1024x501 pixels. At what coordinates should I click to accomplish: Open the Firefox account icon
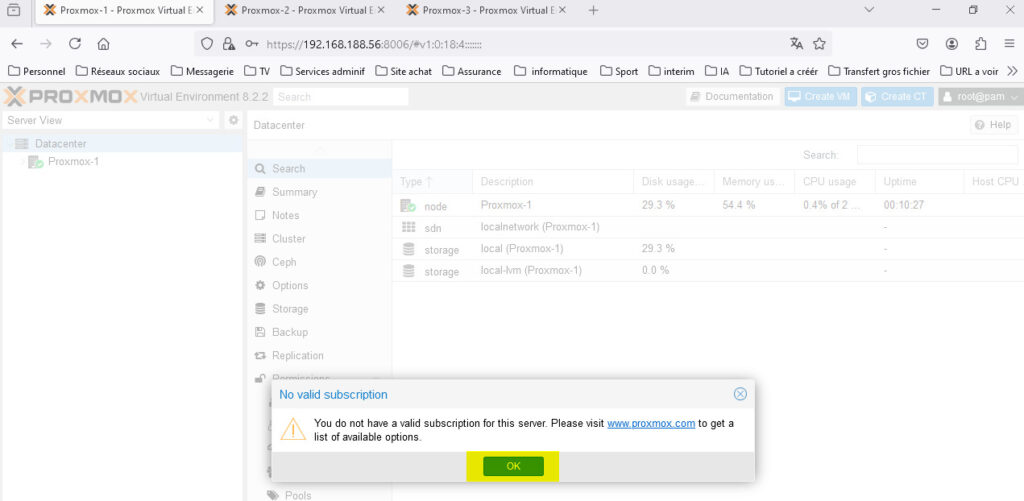(952, 44)
